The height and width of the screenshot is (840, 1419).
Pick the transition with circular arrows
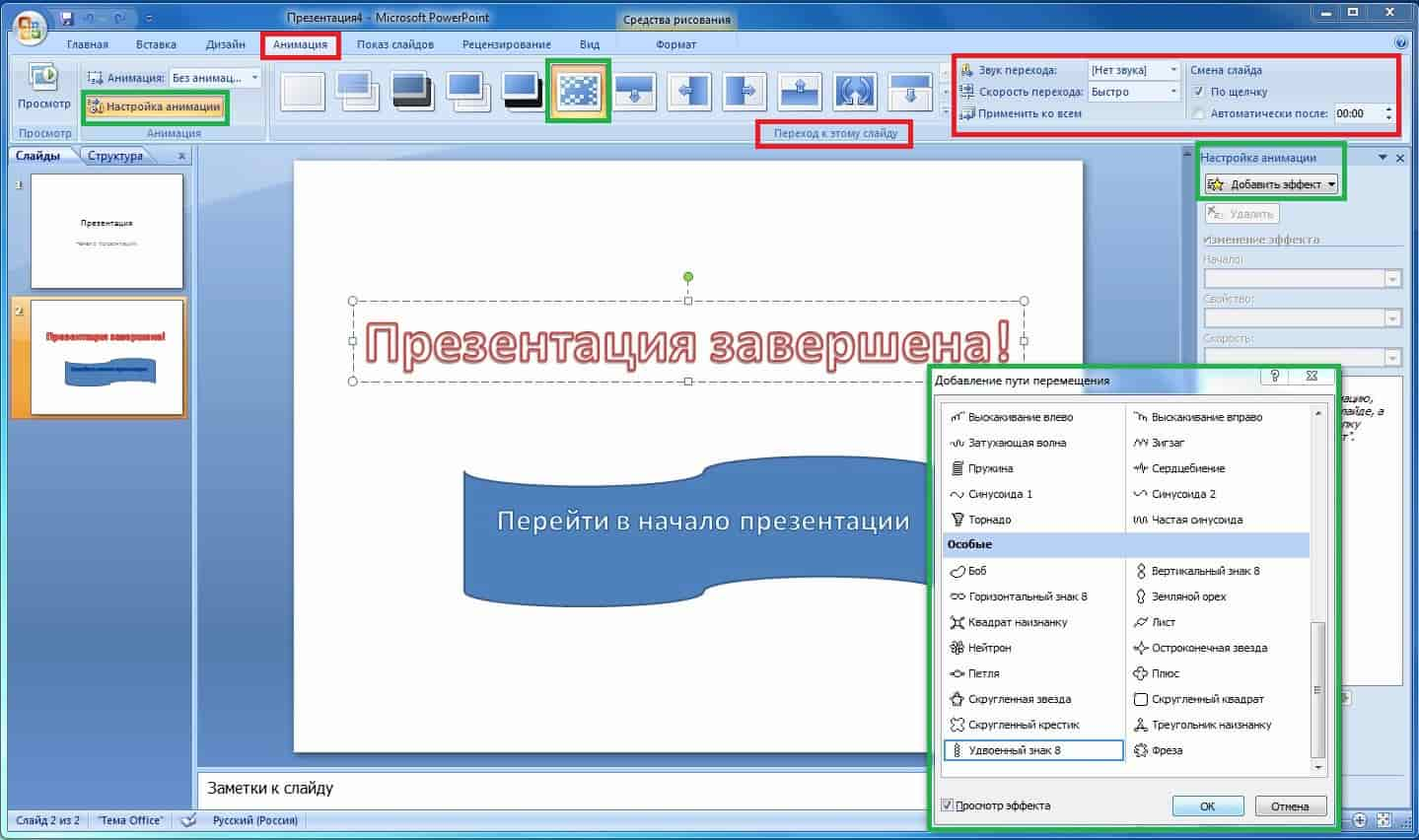point(855,91)
